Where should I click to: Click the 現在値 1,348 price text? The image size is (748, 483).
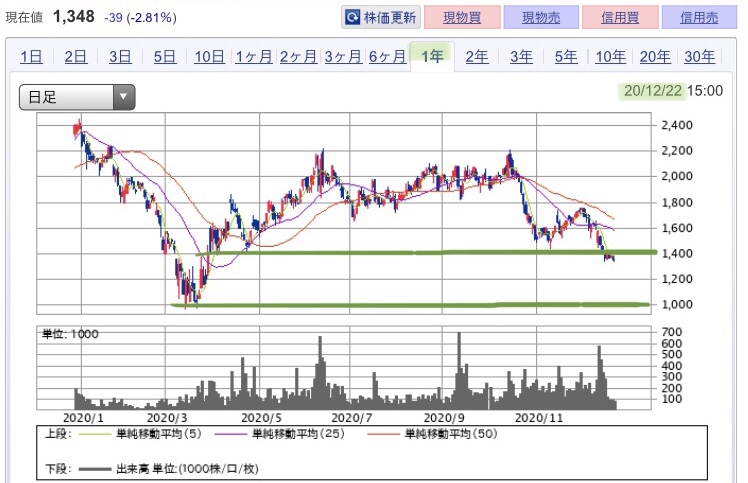pyautogui.click(x=50, y=17)
